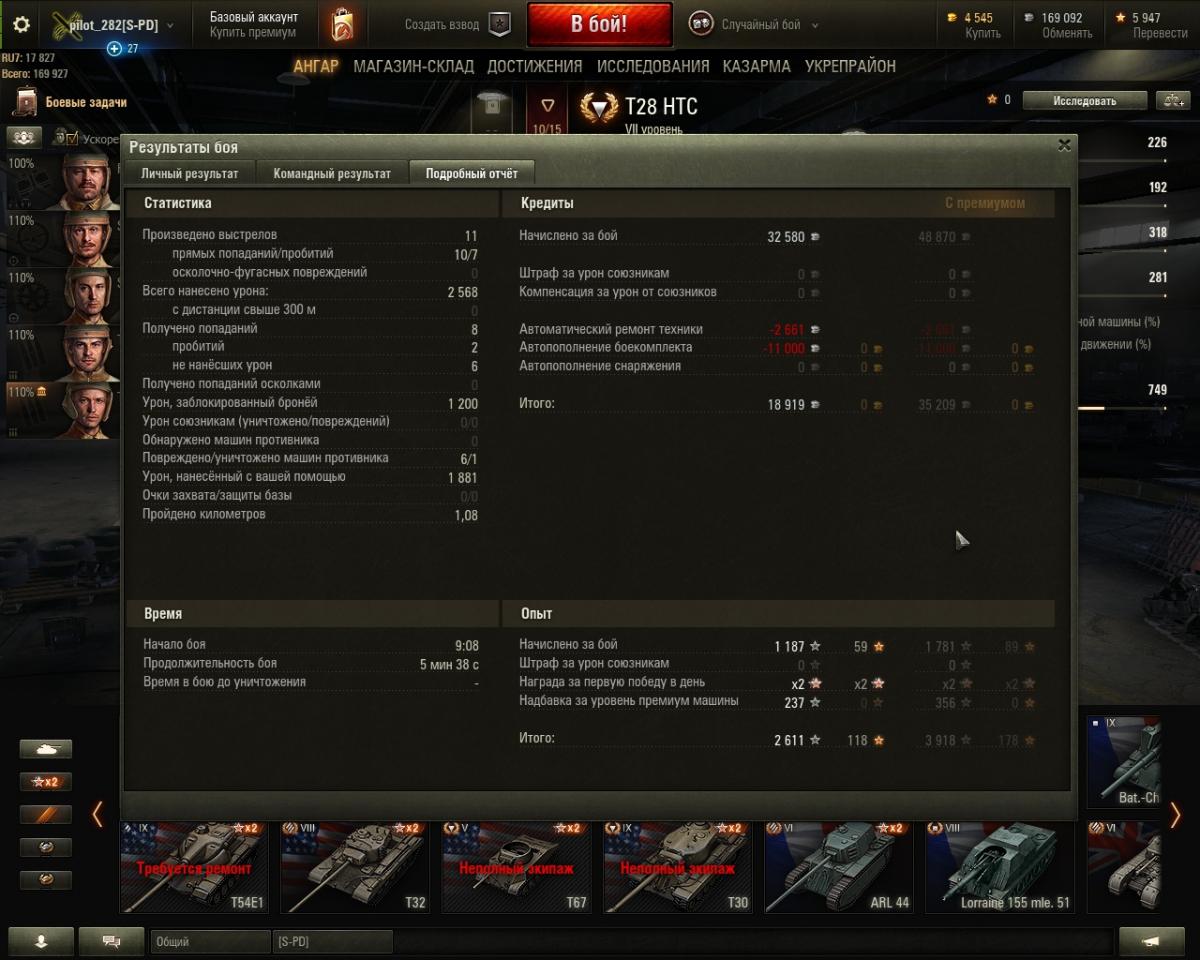Select the Lorraine 155 mle. 51 tank
Viewport: 1200px width, 960px height.
[1003, 866]
